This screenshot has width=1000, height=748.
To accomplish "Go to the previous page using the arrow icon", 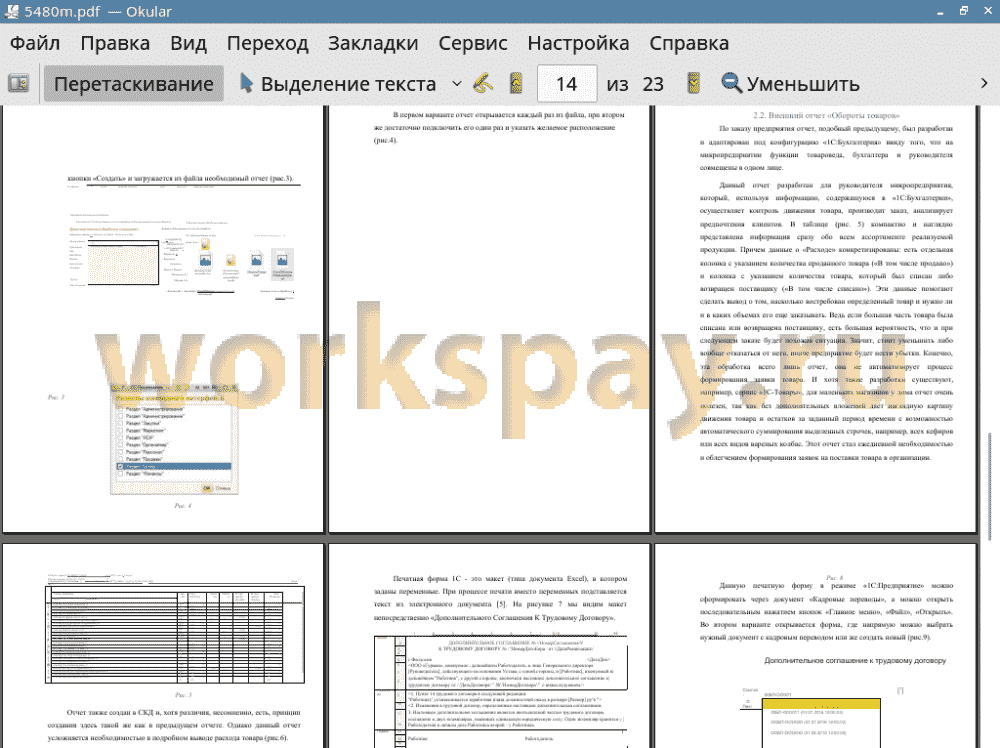I will tap(516, 84).
